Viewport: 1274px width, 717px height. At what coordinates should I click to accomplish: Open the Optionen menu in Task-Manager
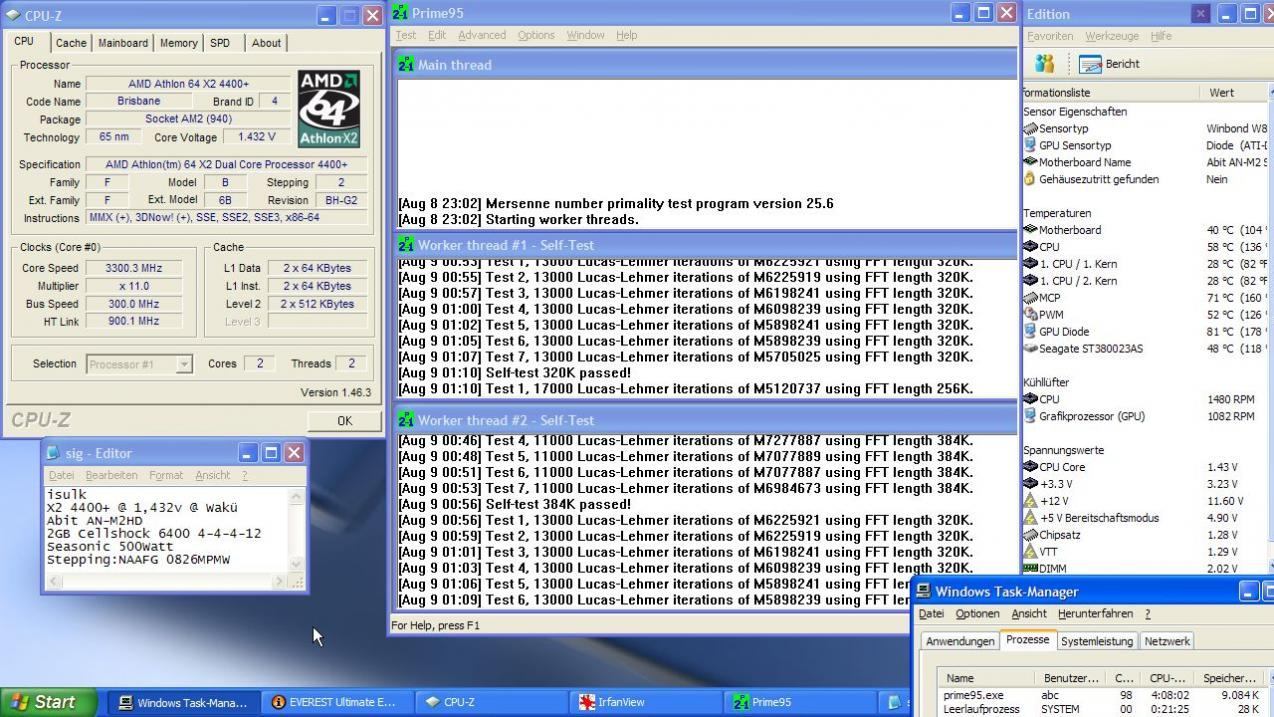pos(977,614)
